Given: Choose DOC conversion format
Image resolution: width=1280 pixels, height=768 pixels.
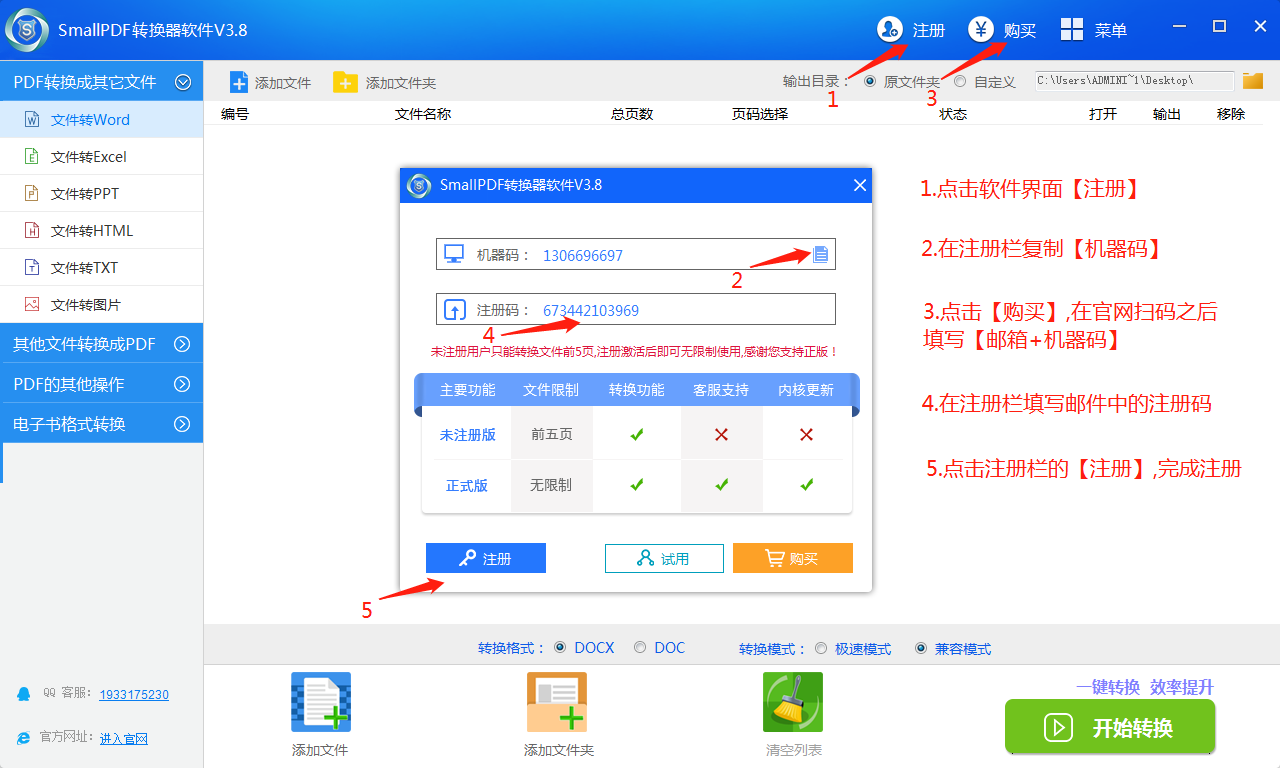Looking at the screenshot, I should [640, 647].
